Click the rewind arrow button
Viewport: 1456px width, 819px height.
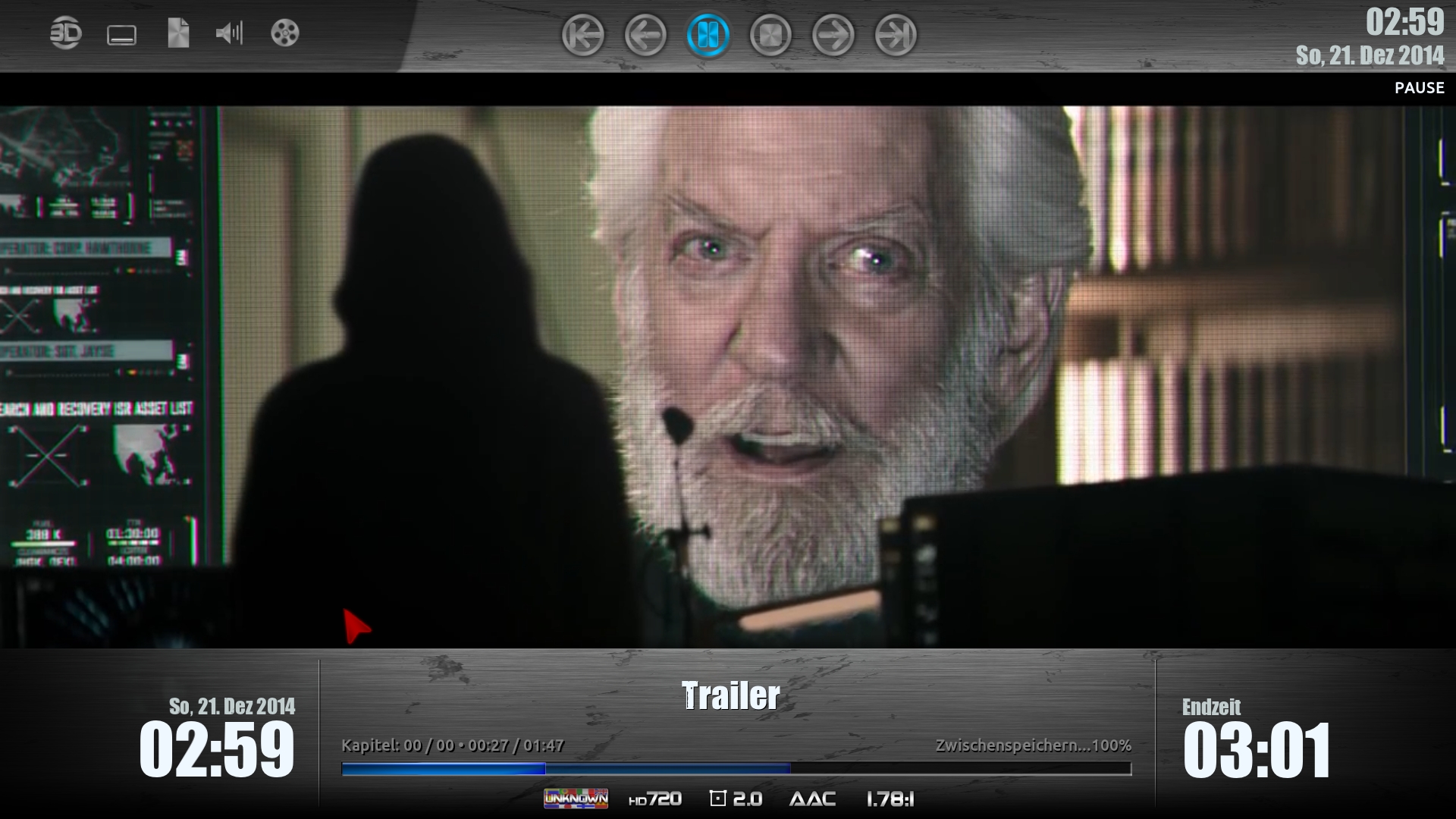645,35
